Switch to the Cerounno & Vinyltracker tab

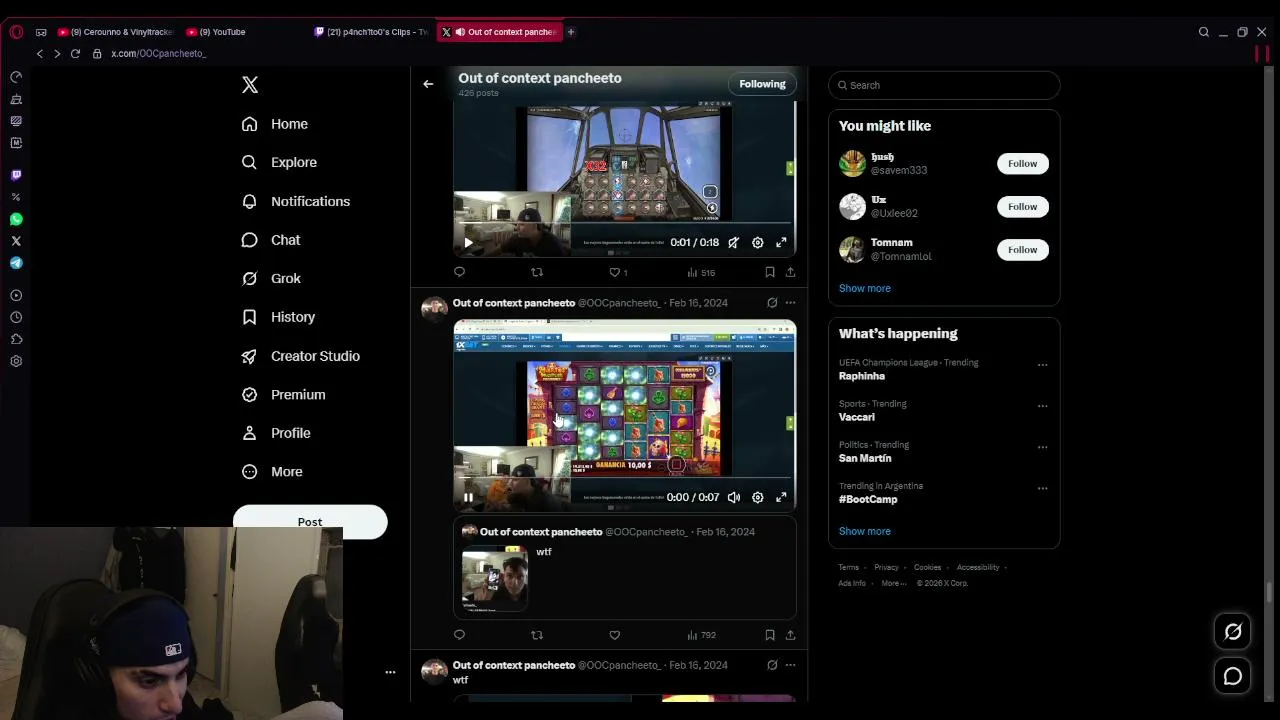pos(116,32)
